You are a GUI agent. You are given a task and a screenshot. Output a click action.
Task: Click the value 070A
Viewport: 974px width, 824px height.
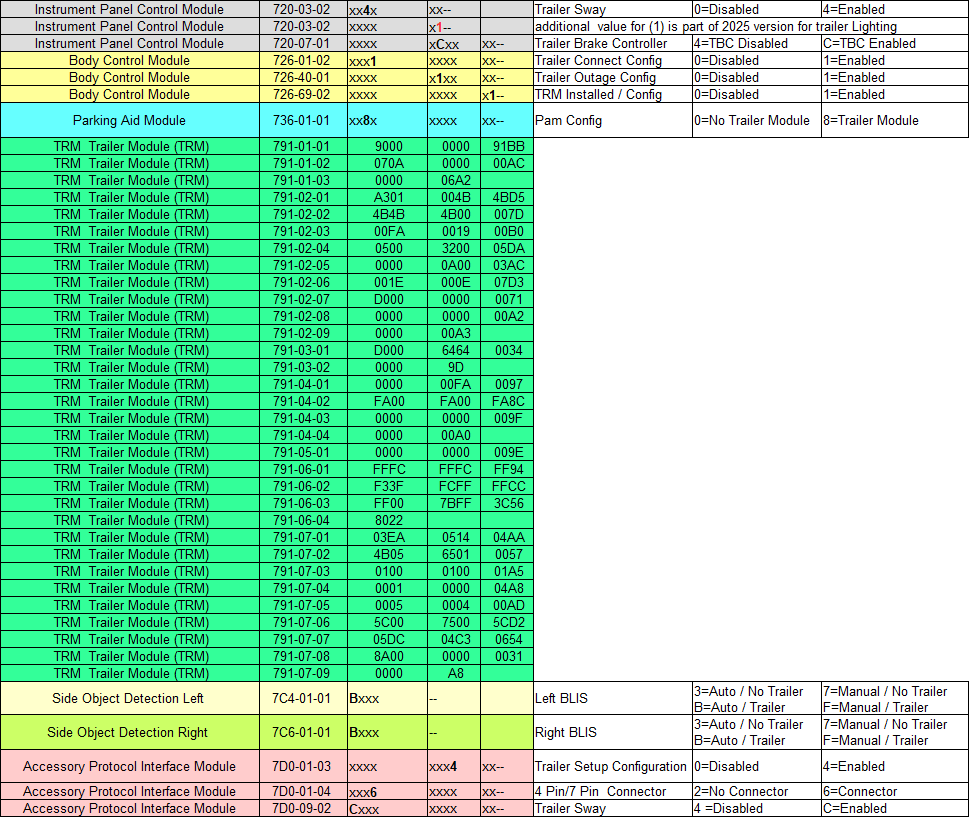pyautogui.click(x=388, y=163)
